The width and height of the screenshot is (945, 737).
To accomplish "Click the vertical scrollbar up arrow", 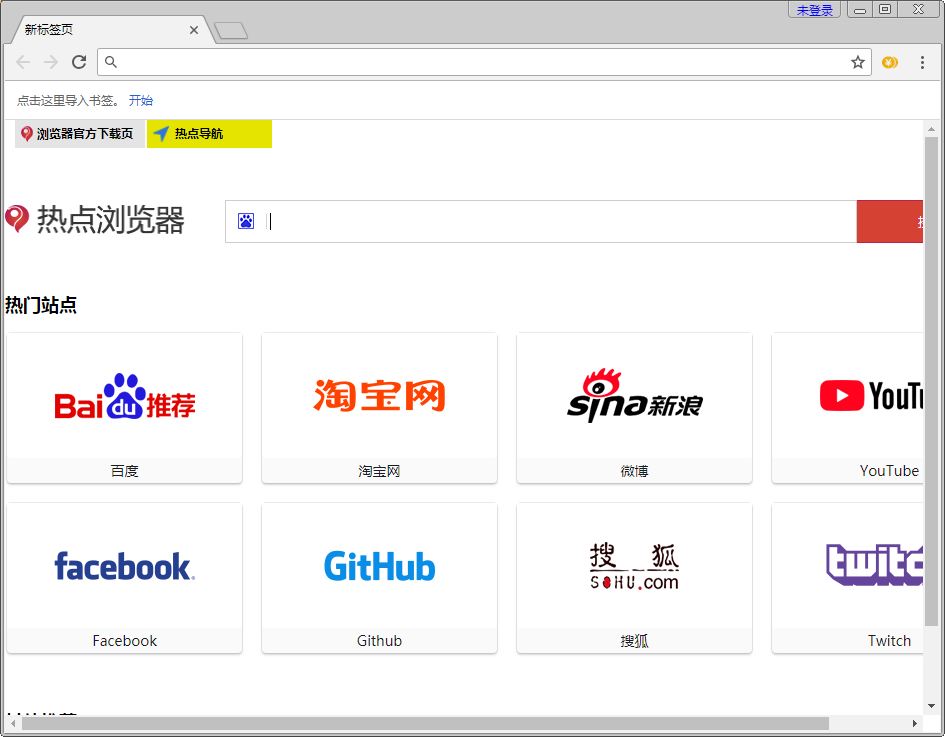I will (x=931, y=129).
